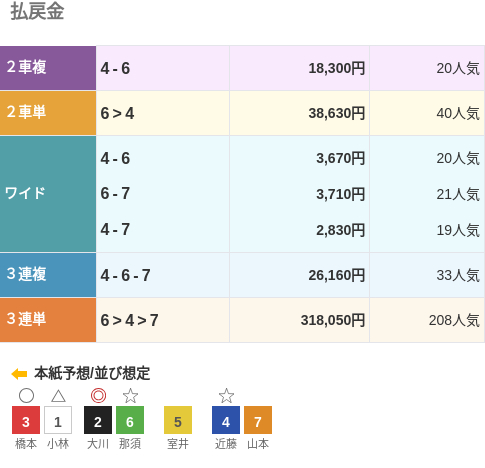Click the circle mark above 橋本

(26, 396)
